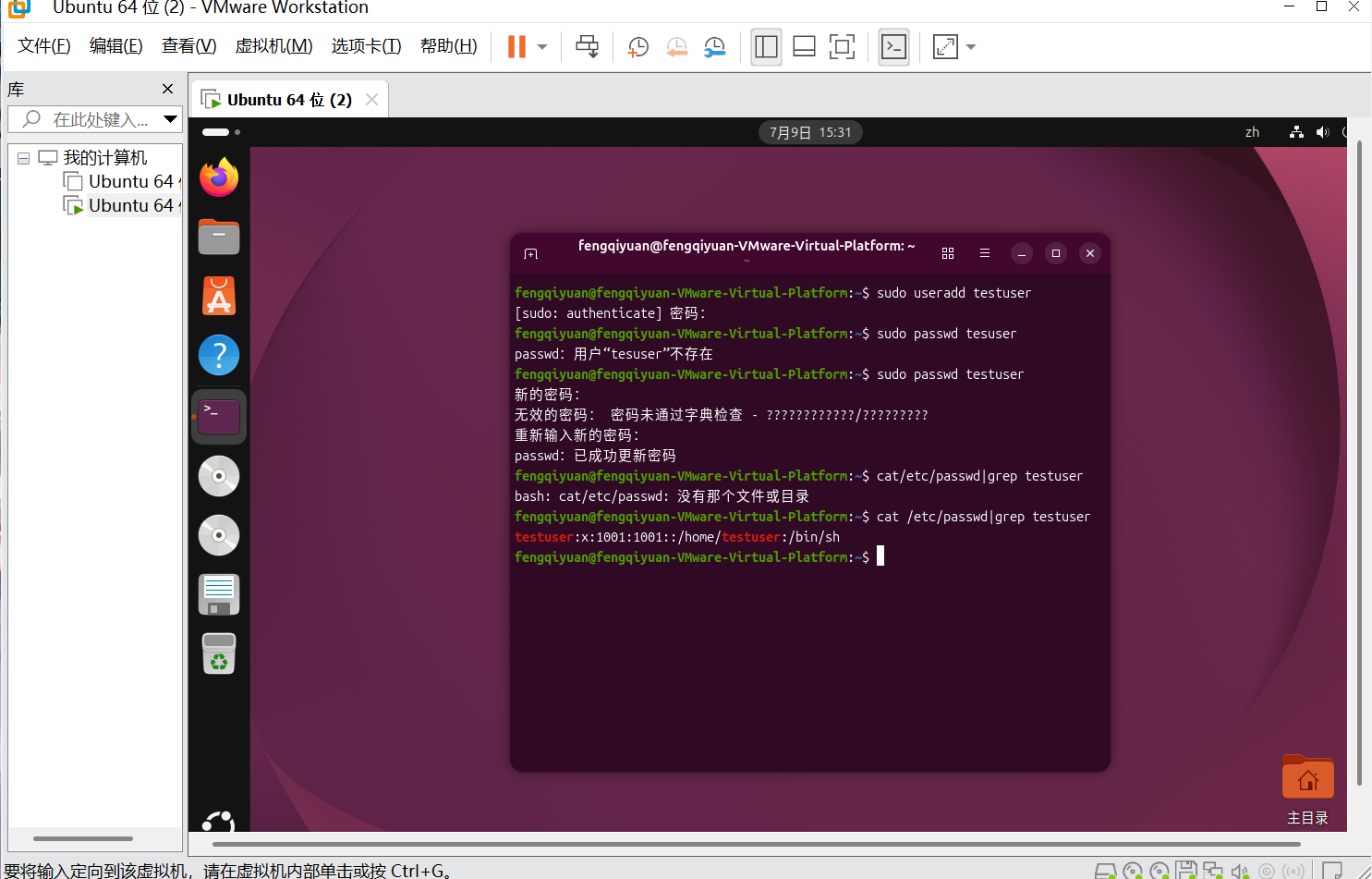Take a snapshot of the virtual machine

coord(638,47)
